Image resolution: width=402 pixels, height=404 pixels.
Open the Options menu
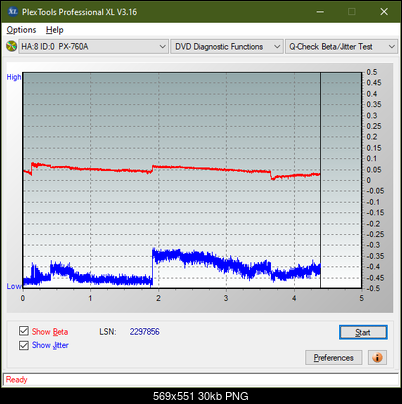(x=21, y=30)
